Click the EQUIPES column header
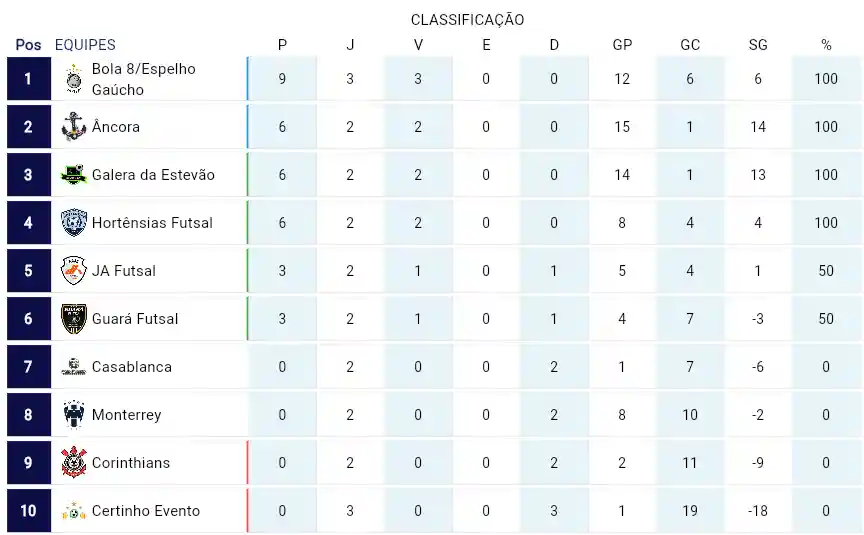This screenshot has height=535, width=864. click(x=85, y=45)
